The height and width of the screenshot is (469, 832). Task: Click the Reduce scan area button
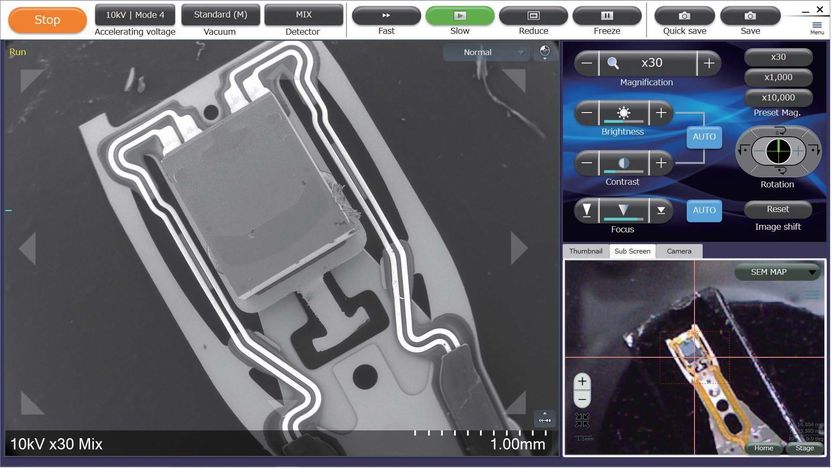(533, 16)
